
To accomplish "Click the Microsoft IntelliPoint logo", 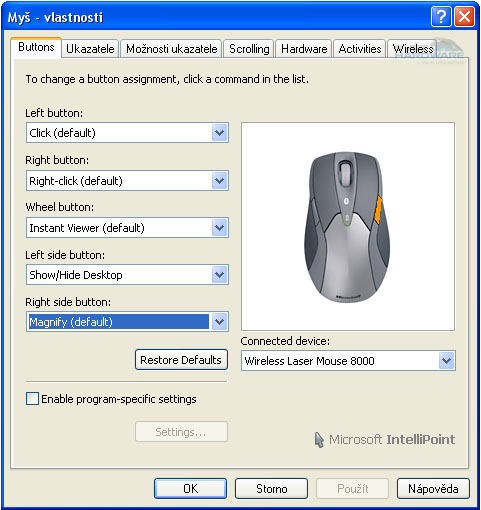I will click(x=385, y=440).
